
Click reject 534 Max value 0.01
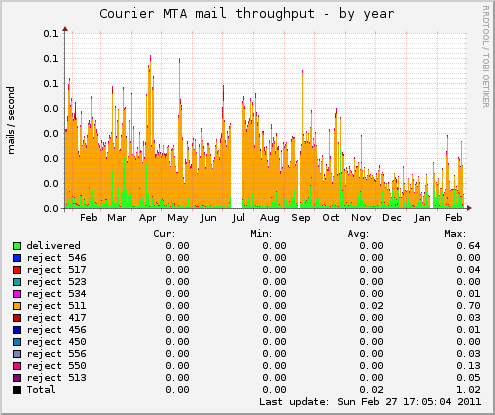pyautogui.click(x=468, y=294)
